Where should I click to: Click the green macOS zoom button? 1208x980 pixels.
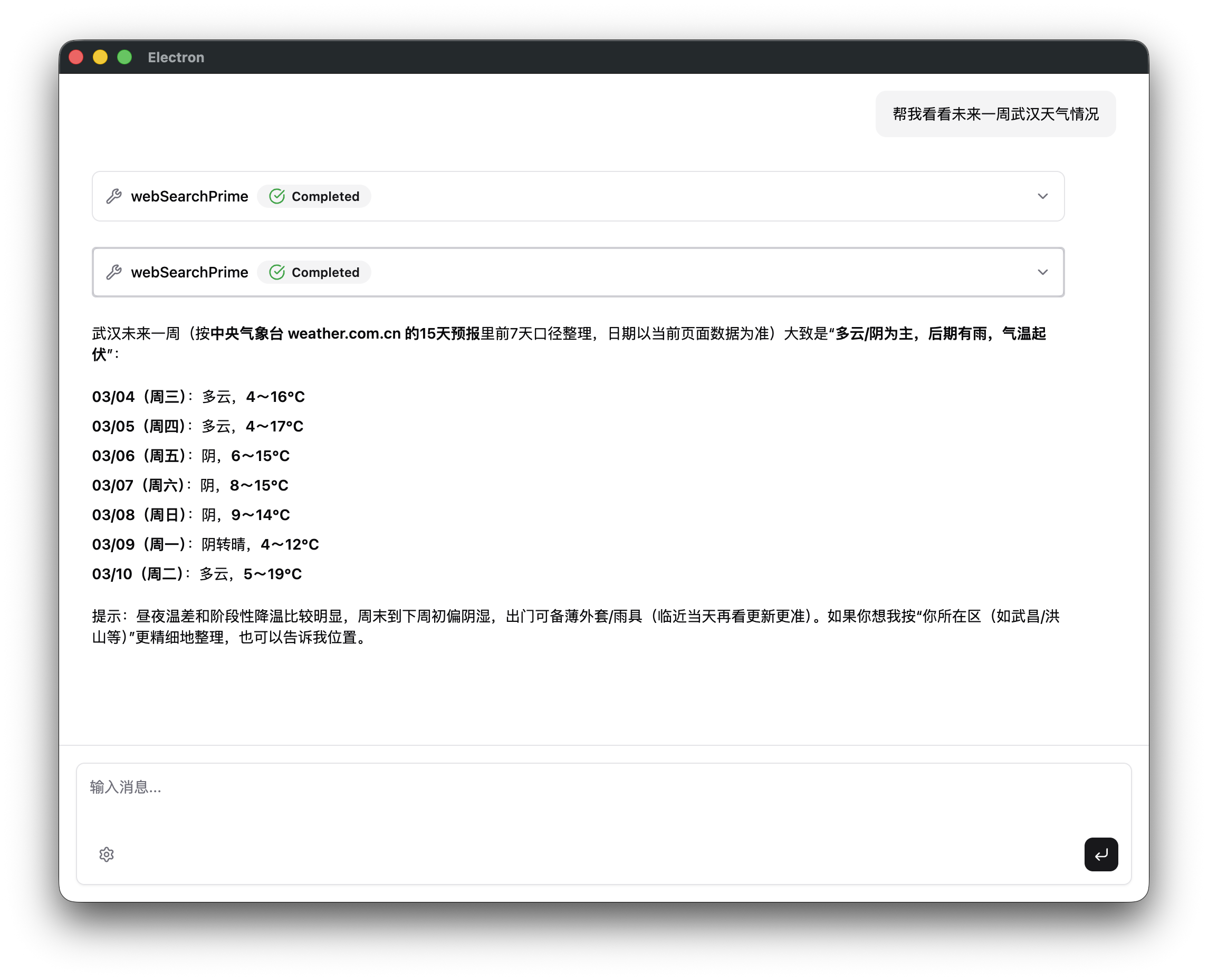124,57
